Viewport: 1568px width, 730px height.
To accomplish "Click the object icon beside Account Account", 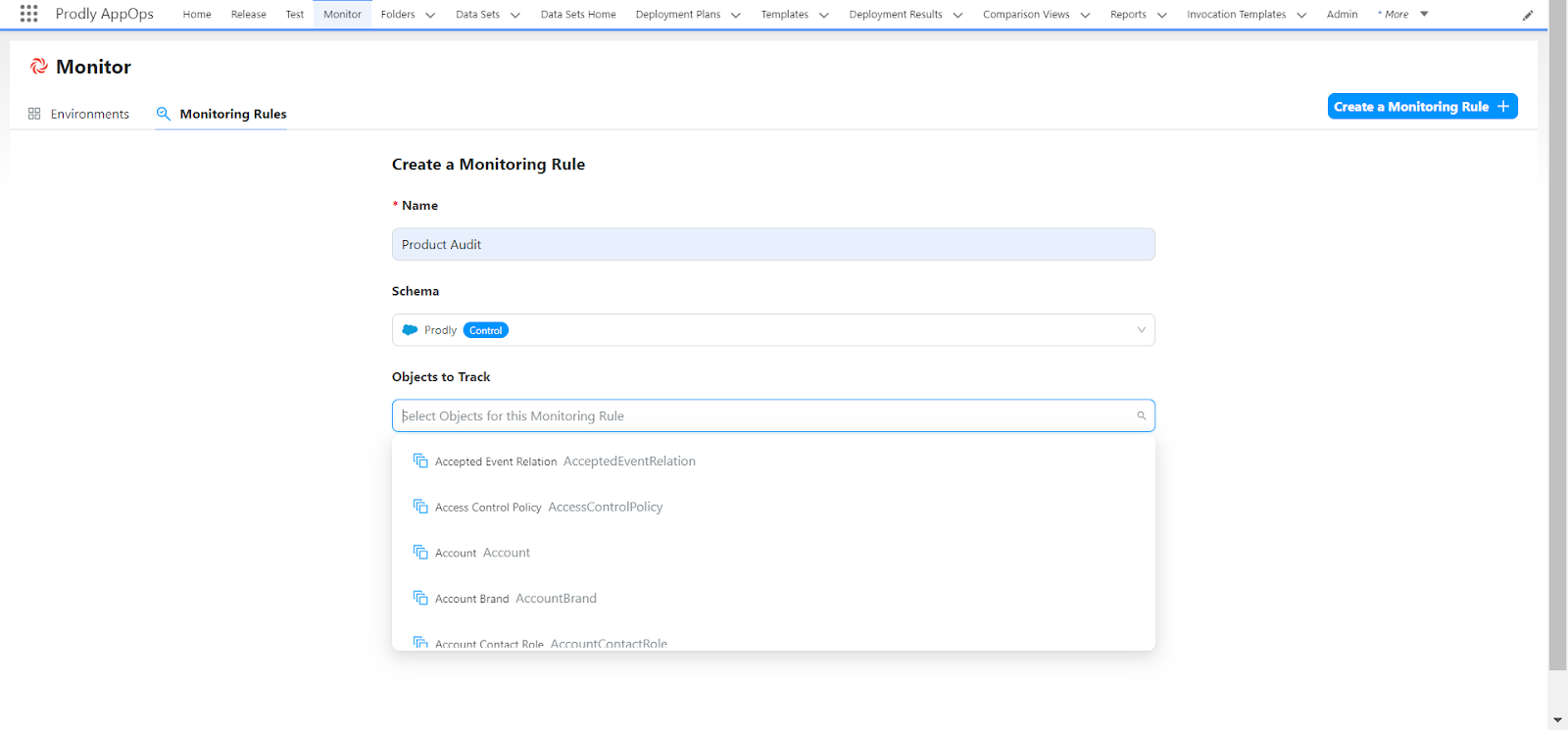I will (x=420, y=553).
